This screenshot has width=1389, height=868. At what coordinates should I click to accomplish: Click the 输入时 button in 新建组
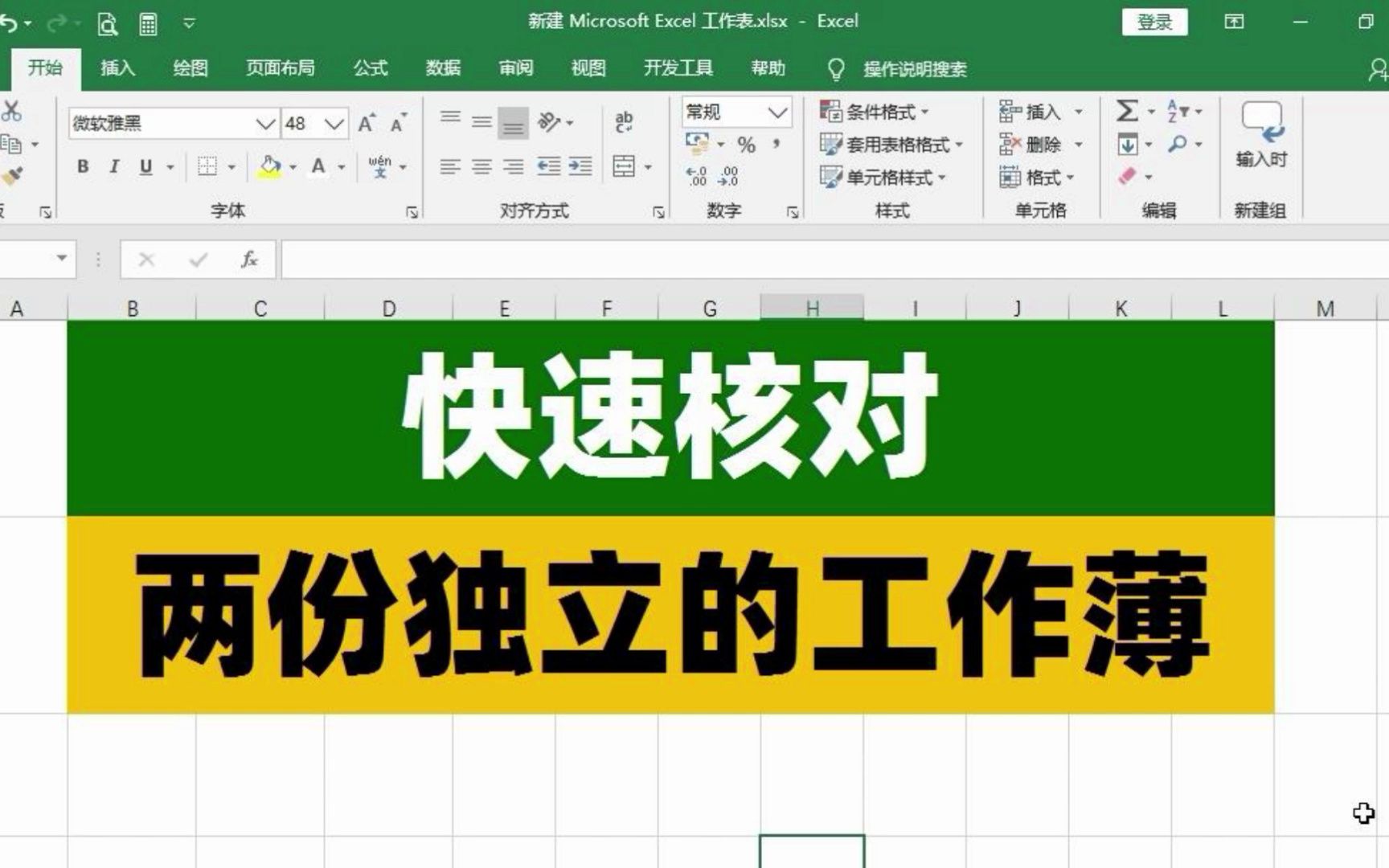point(1261,135)
